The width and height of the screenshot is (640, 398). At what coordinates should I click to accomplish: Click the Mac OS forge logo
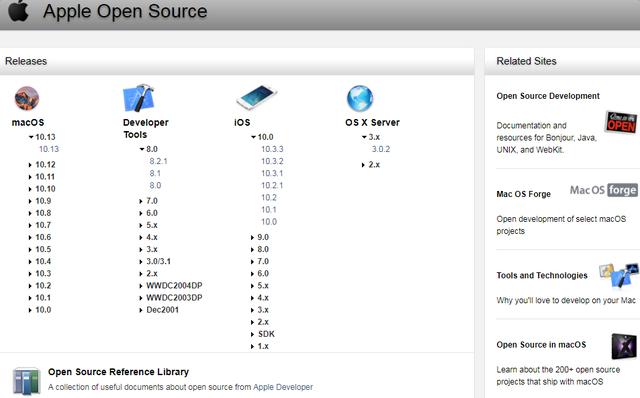coord(604,190)
